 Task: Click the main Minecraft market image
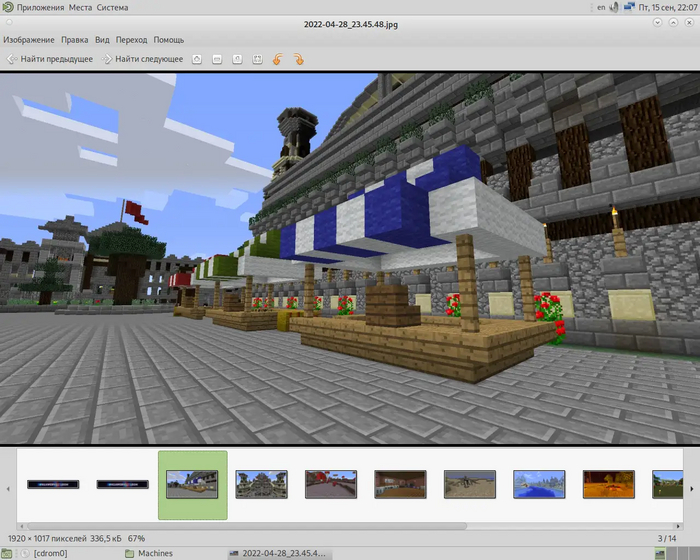pos(350,259)
